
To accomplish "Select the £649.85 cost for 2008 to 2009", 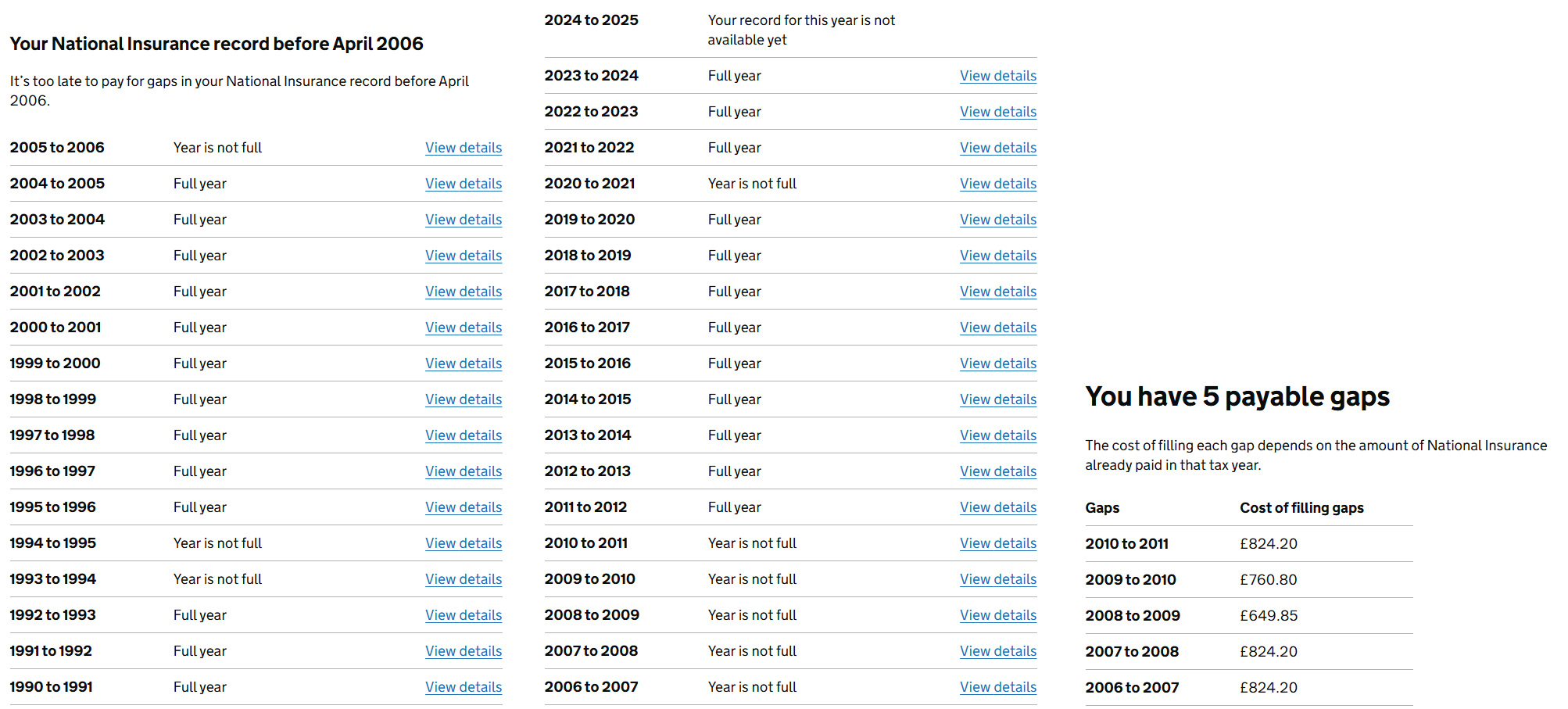I will click(1268, 616).
